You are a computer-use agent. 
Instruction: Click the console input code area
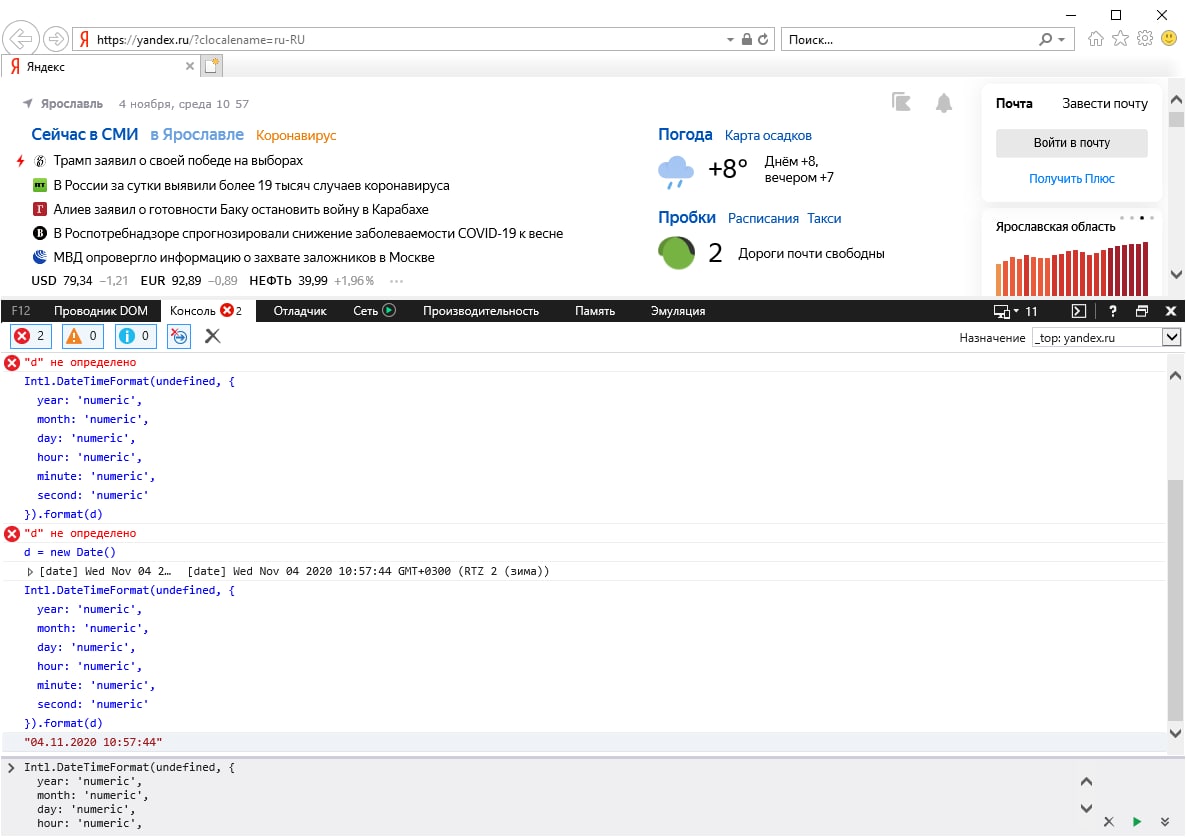tap(545, 795)
